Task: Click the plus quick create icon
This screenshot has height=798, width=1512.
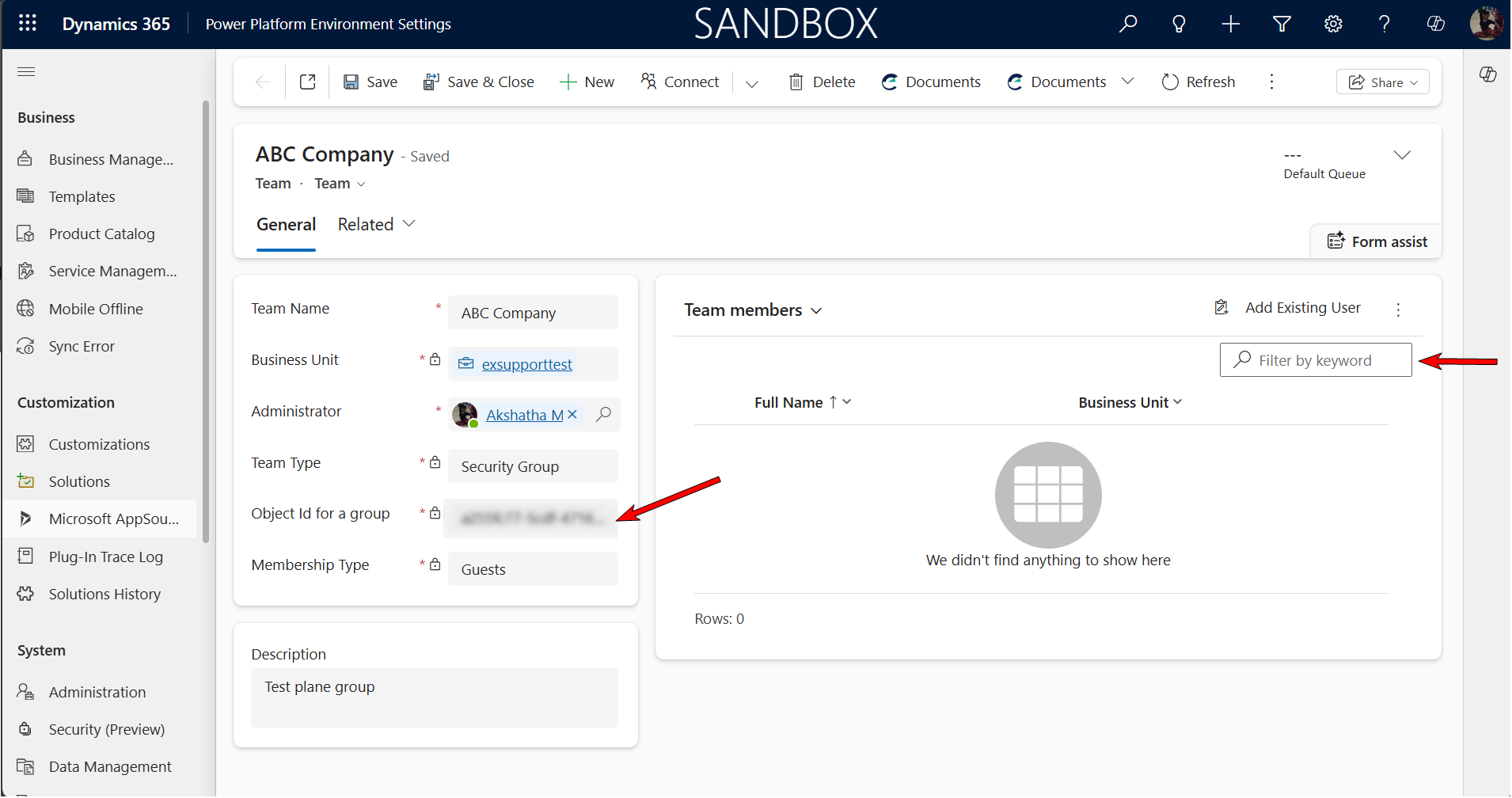Action: (x=1230, y=24)
